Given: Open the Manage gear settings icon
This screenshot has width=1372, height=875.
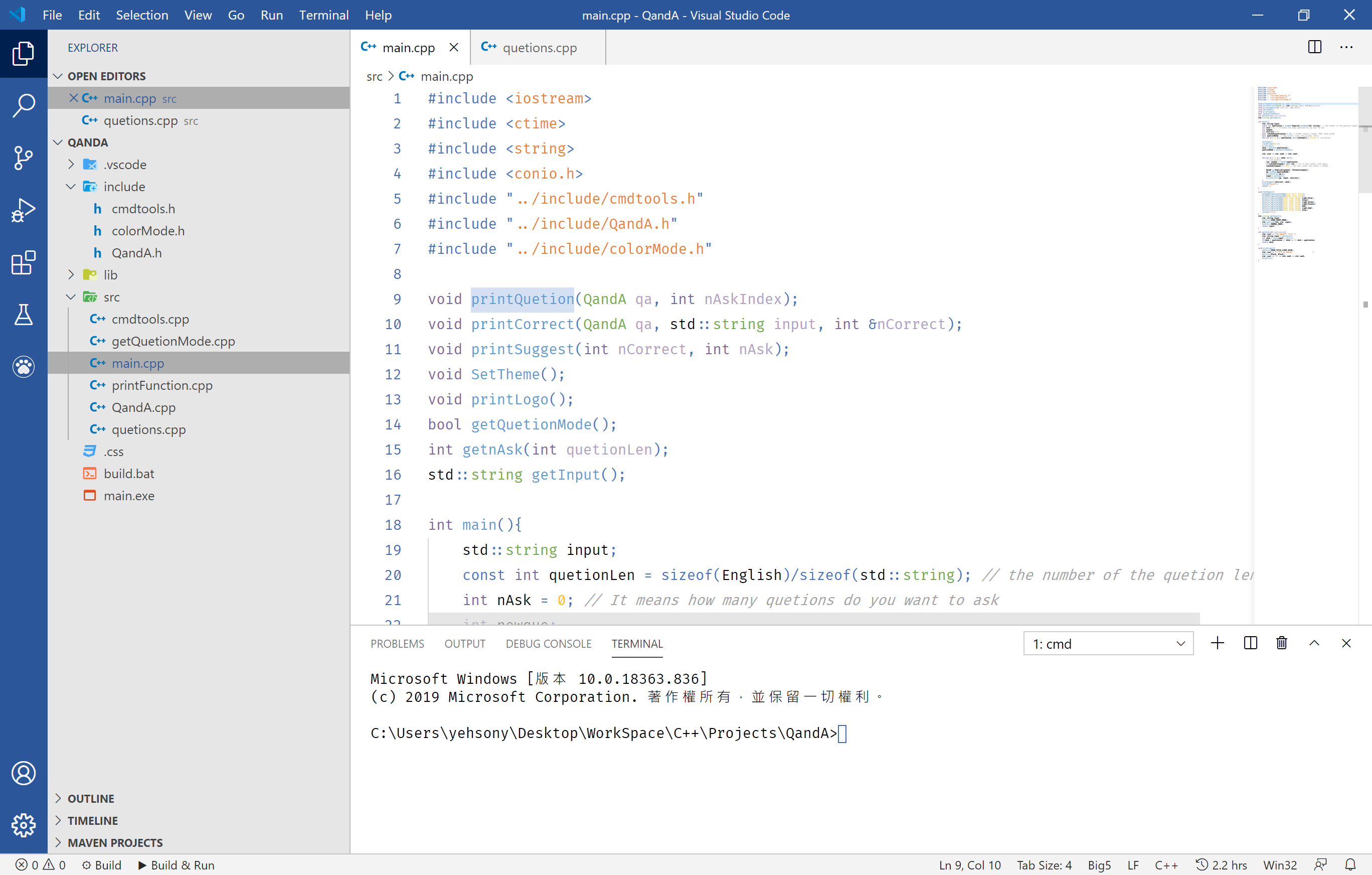Looking at the screenshot, I should pos(24,825).
